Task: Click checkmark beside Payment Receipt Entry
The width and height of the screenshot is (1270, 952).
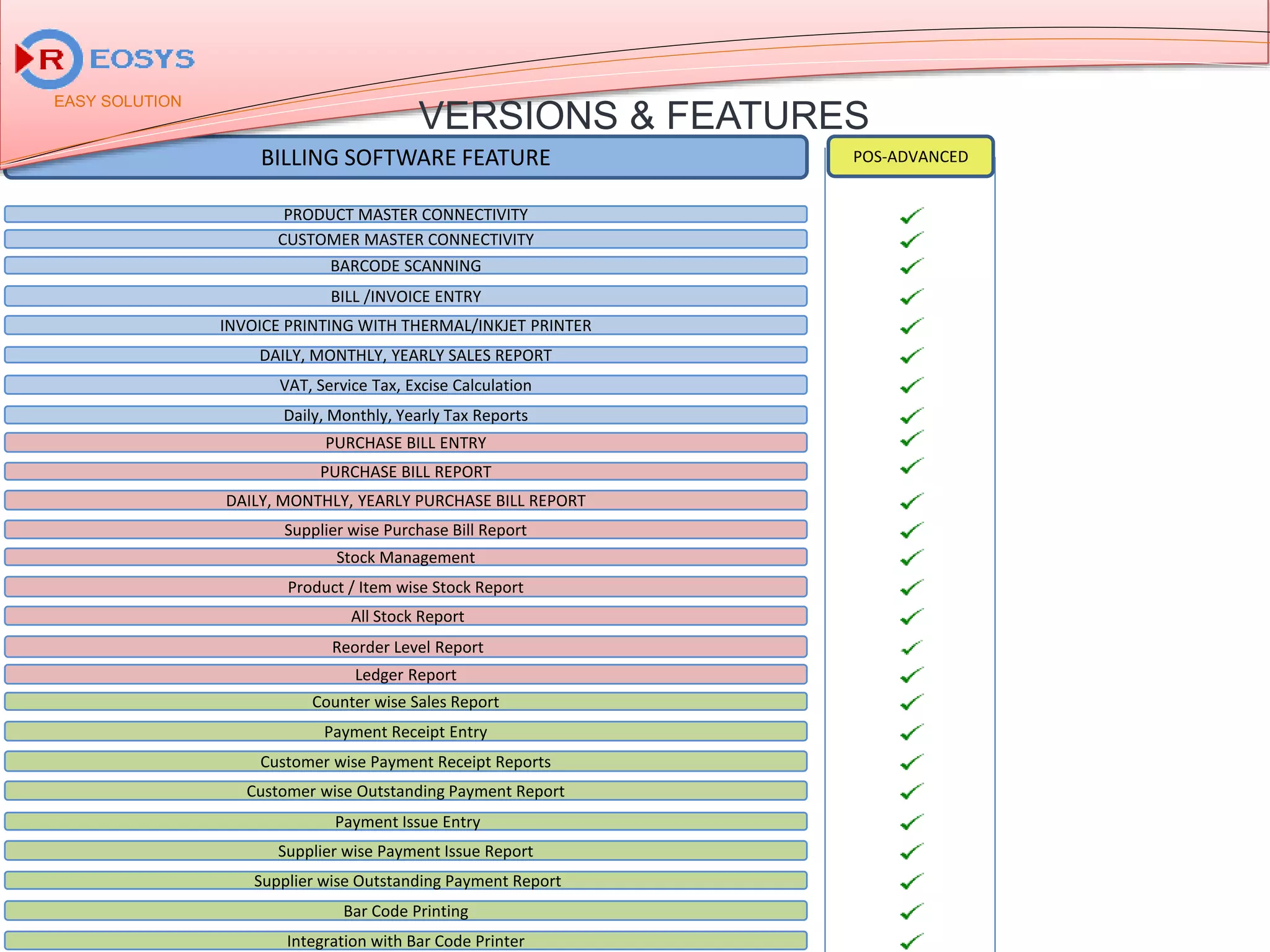Action: point(911,733)
